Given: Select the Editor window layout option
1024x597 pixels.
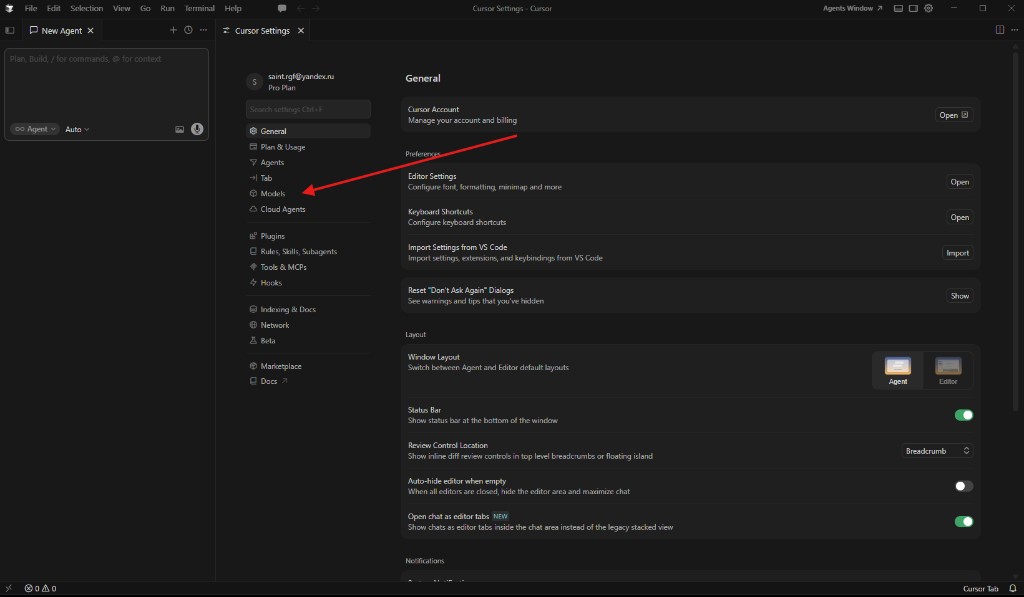Looking at the screenshot, I should (x=948, y=370).
